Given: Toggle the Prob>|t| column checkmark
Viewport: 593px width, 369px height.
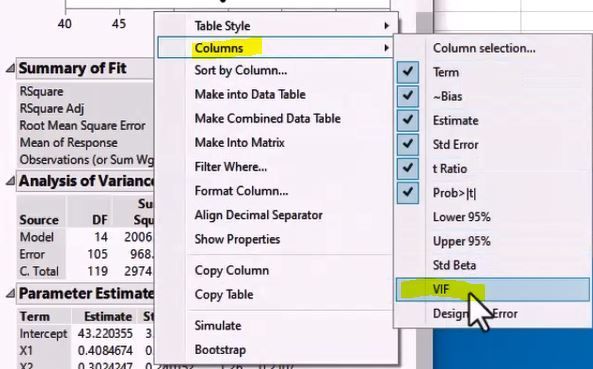Looking at the screenshot, I should 408,193.
